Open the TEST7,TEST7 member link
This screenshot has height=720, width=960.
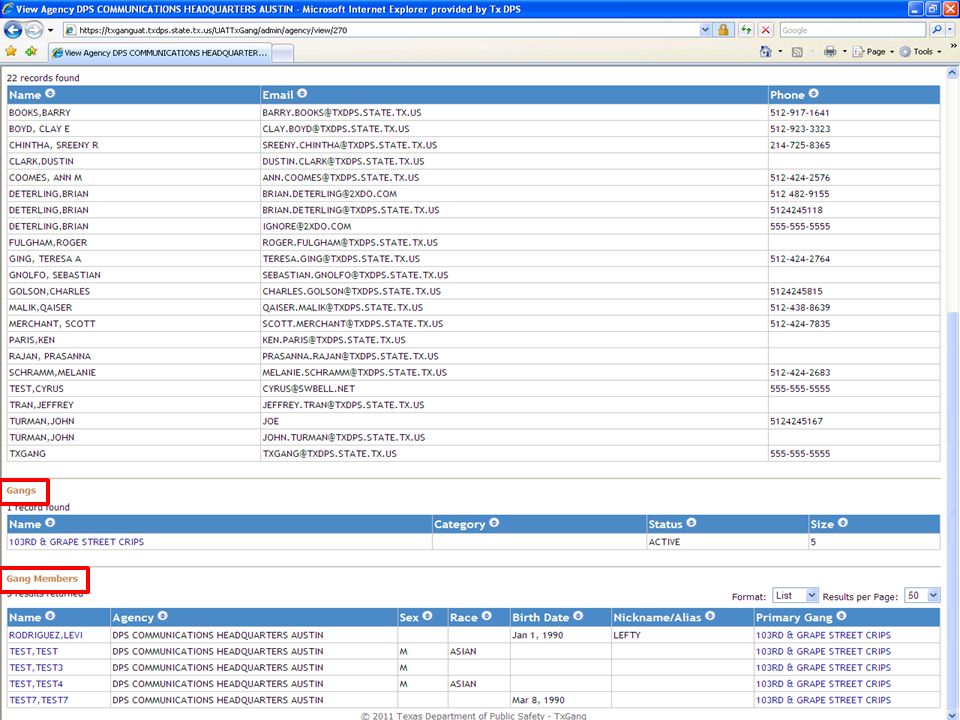tap(39, 700)
